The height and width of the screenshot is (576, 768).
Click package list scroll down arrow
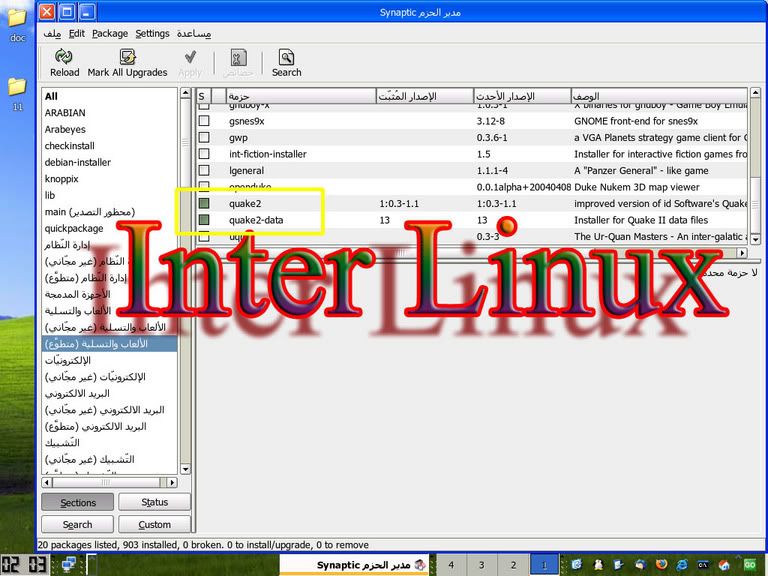tap(755, 240)
